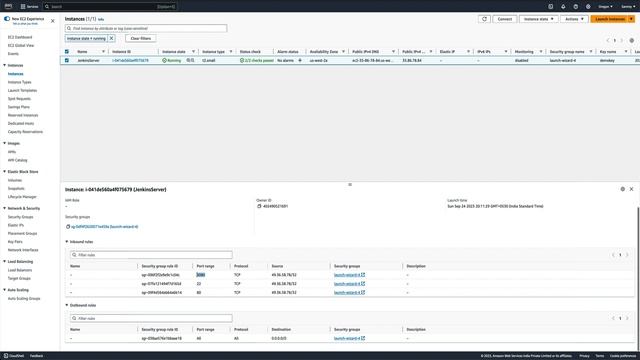Open the sg- security group link under Security groups
The height and width of the screenshot is (360, 640).
click(x=104, y=227)
